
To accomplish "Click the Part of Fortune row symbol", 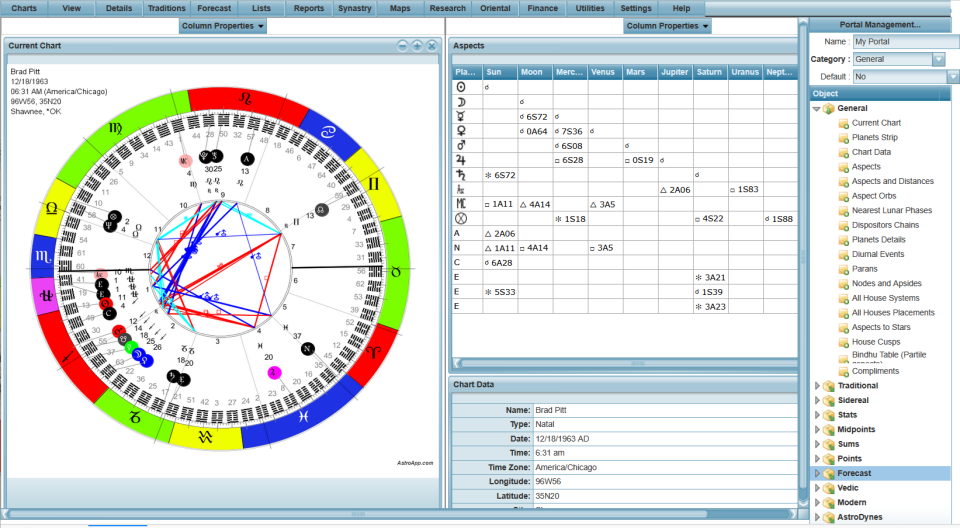I will coord(461,219).
